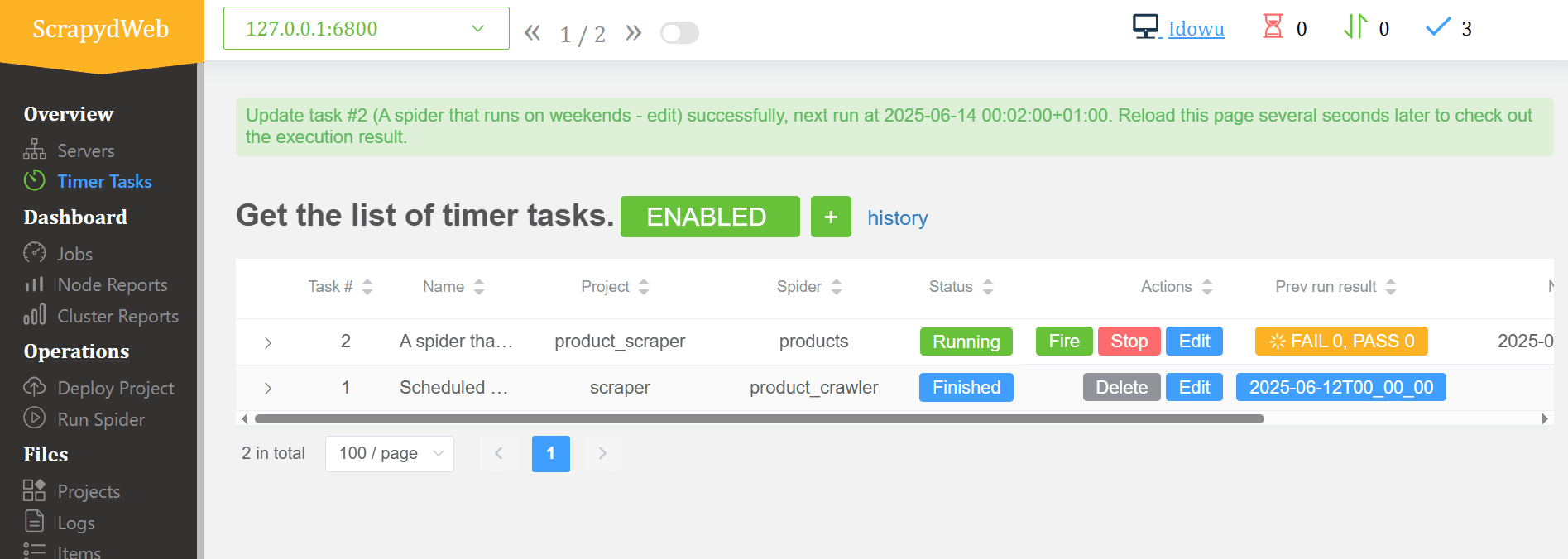Go to next node with double-right arrows

[634, 32]
